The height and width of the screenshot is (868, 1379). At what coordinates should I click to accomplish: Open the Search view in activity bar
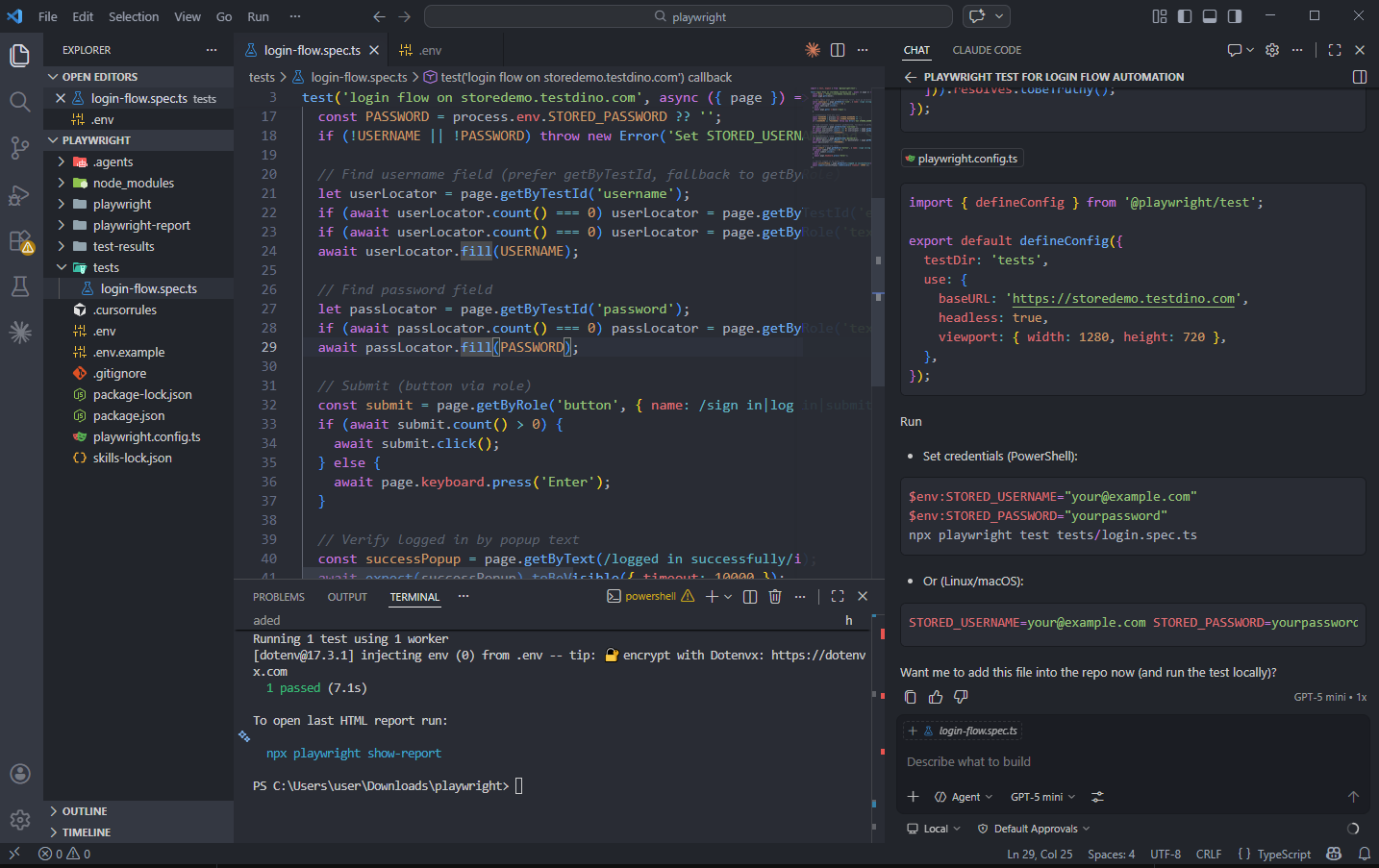[x=19, y=101]
